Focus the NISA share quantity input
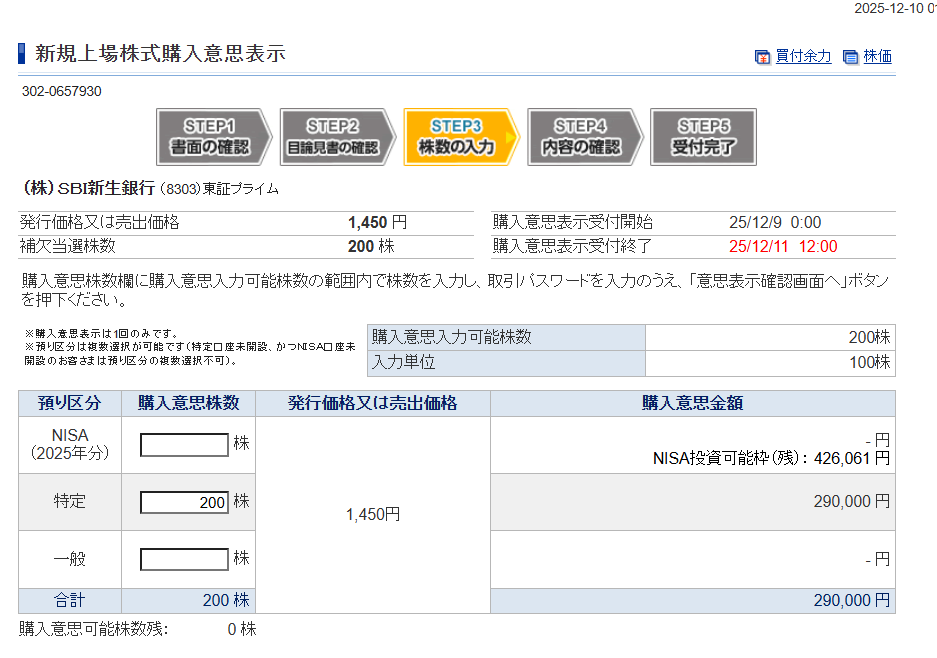 (184, 445)
